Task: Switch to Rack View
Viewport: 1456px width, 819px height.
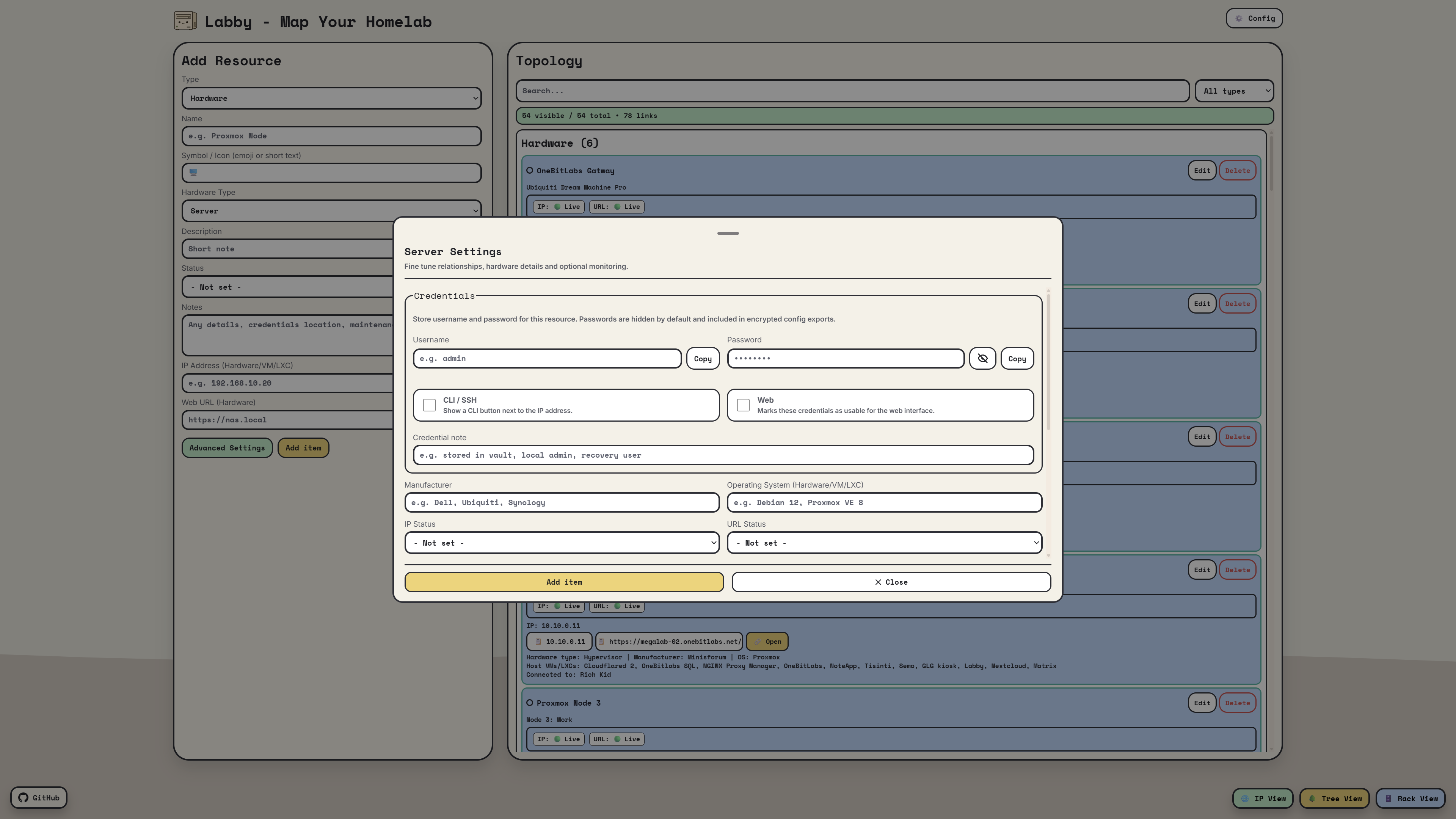Action: [x=1410, y=798]
